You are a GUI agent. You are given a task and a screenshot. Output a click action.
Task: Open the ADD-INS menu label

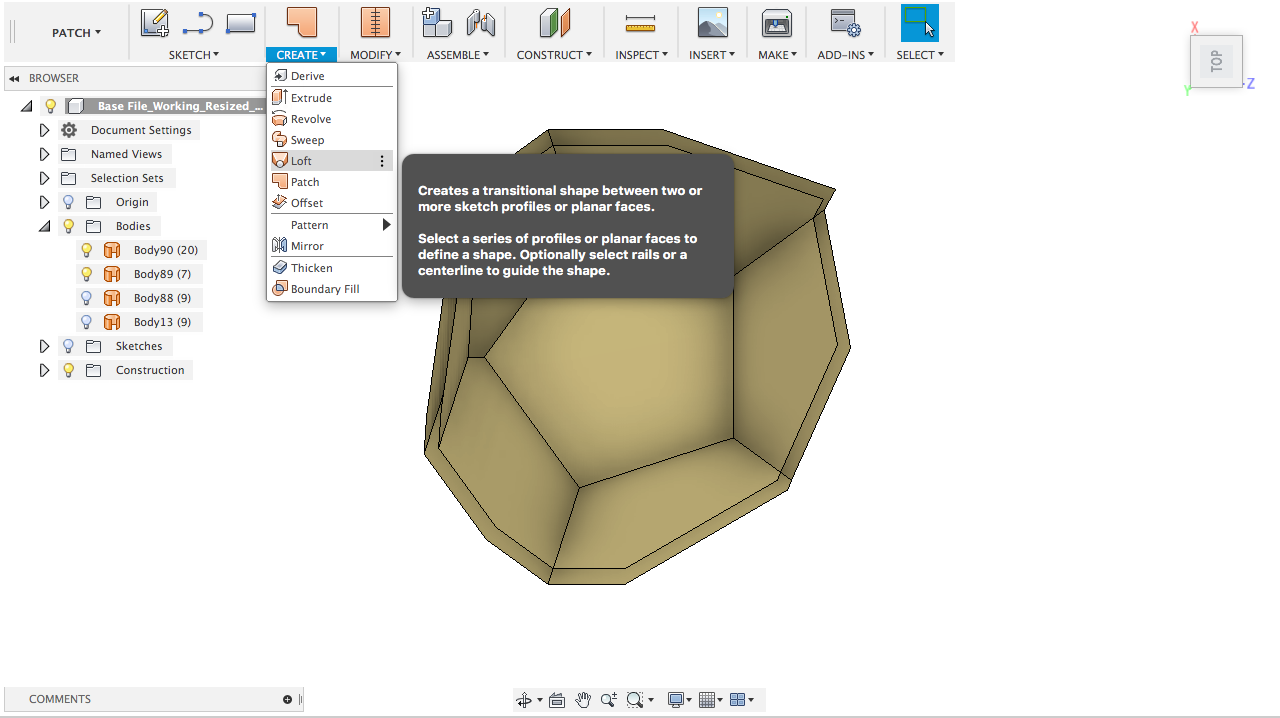point(846,55)
